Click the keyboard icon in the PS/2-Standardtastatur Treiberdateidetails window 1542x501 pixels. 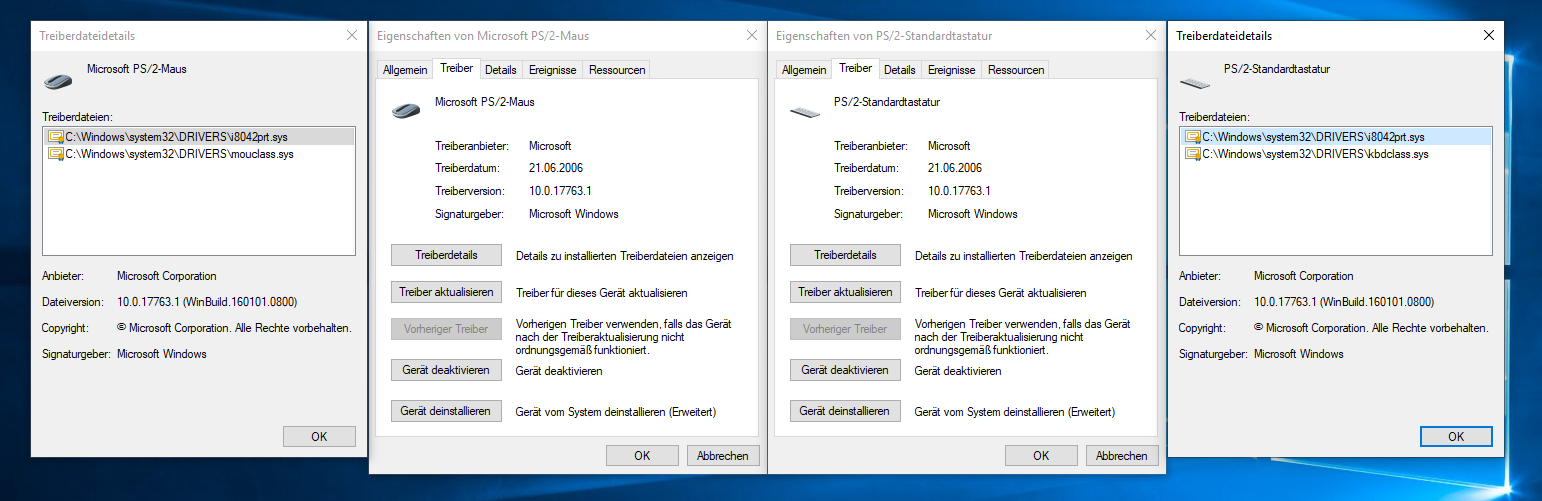[x=1195, y=82]
